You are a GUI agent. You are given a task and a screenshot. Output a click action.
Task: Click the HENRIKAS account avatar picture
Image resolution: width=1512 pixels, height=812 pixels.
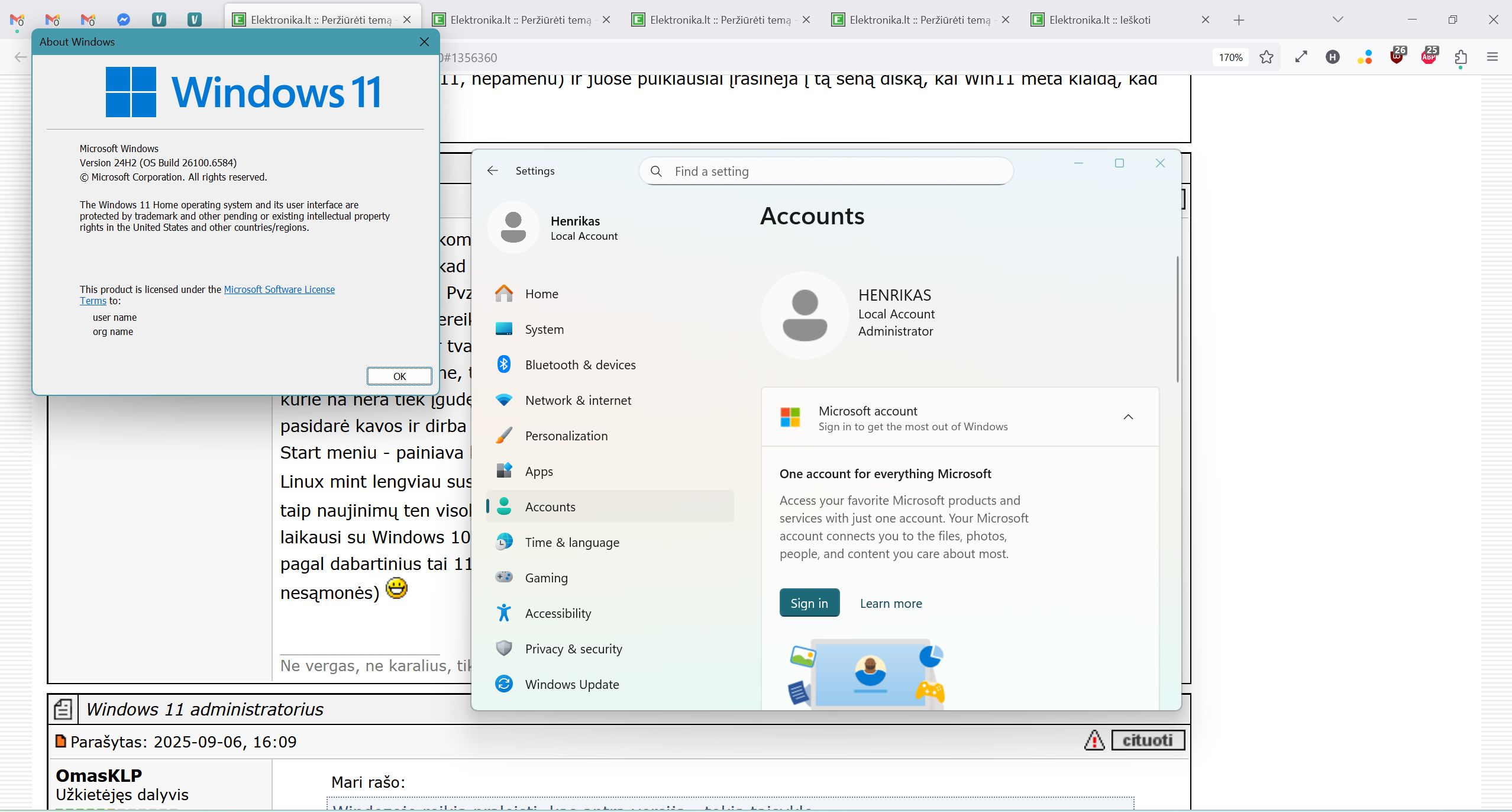(x=805, y=315)
